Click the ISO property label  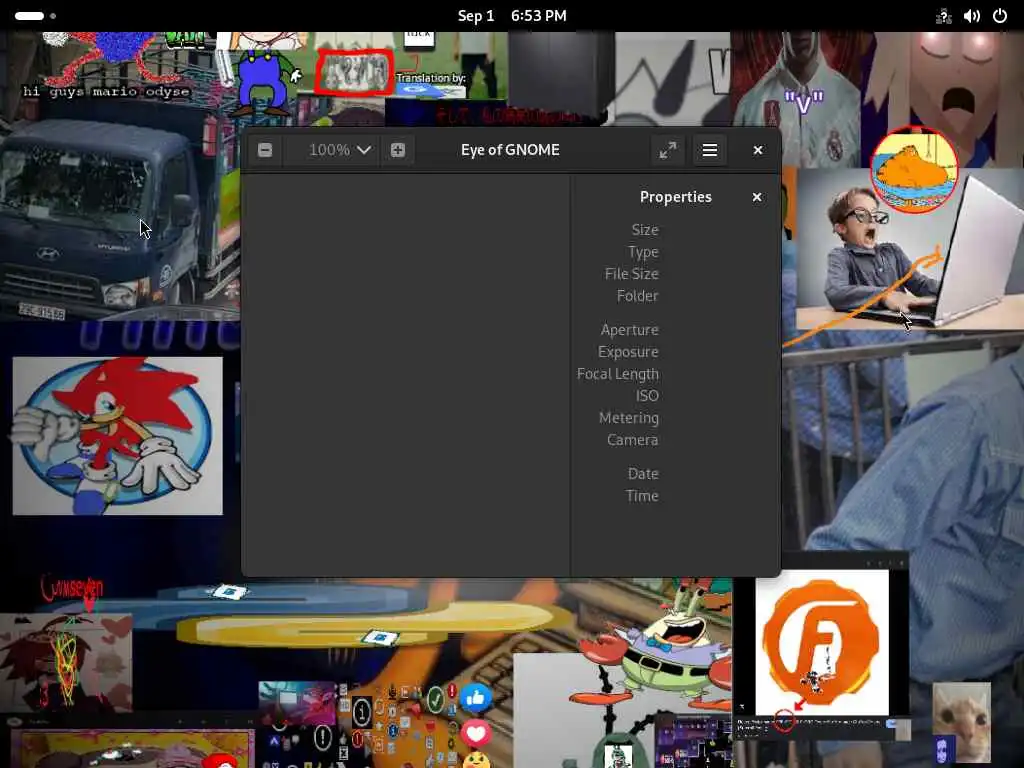[647, 396]
